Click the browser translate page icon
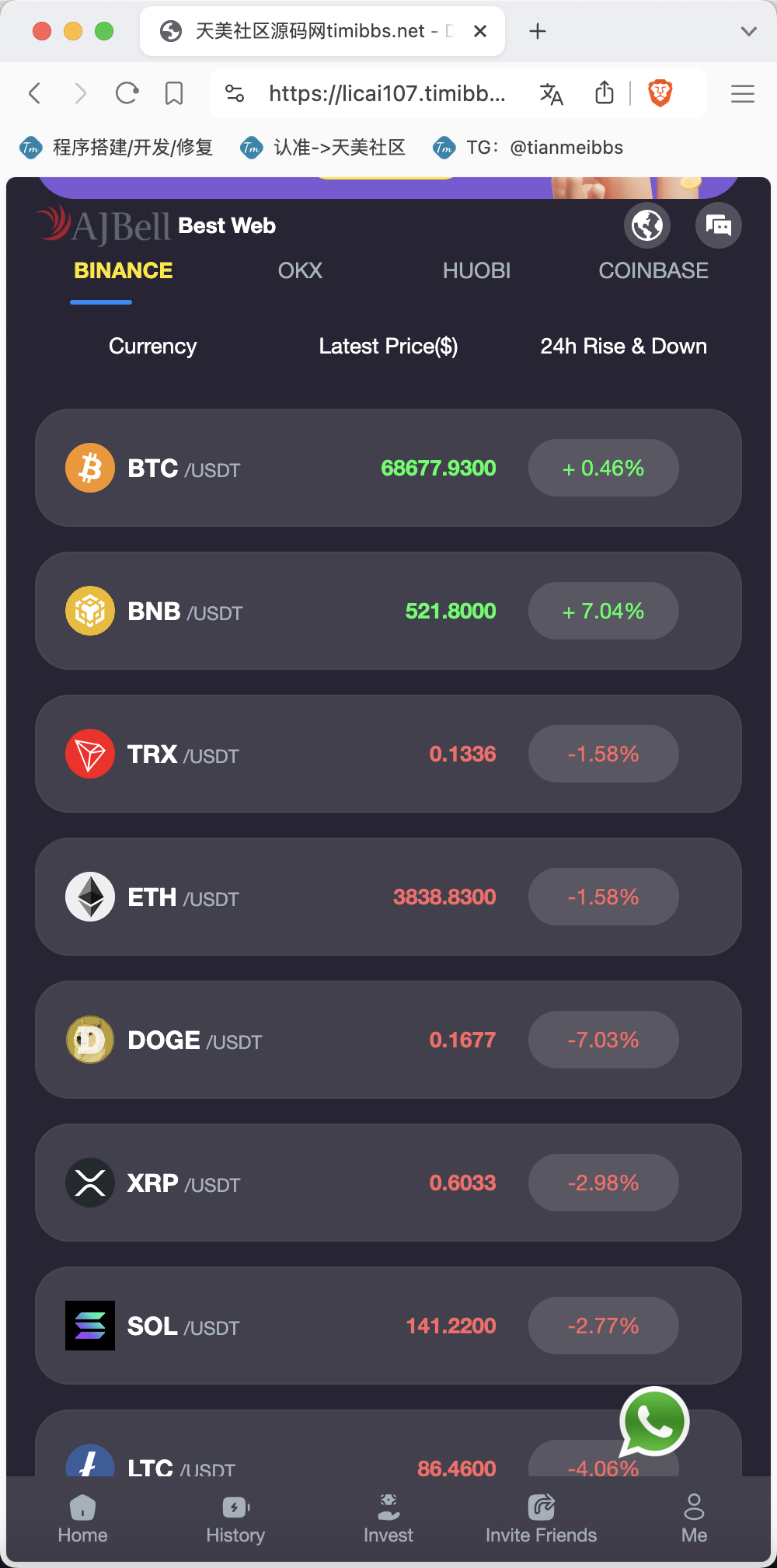The width and height of the screenshot is (777, 1568). [551, 94]
